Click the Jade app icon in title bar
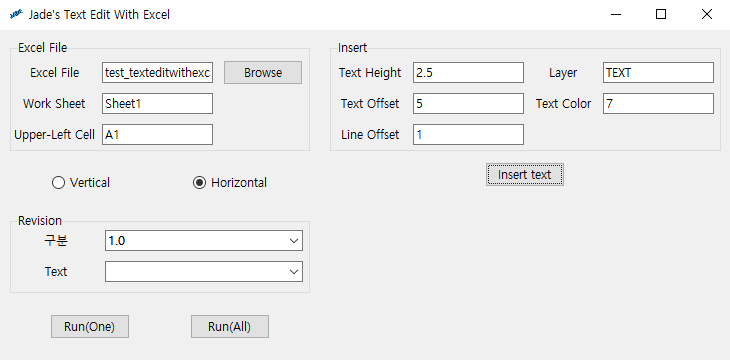 coord(16,15)
